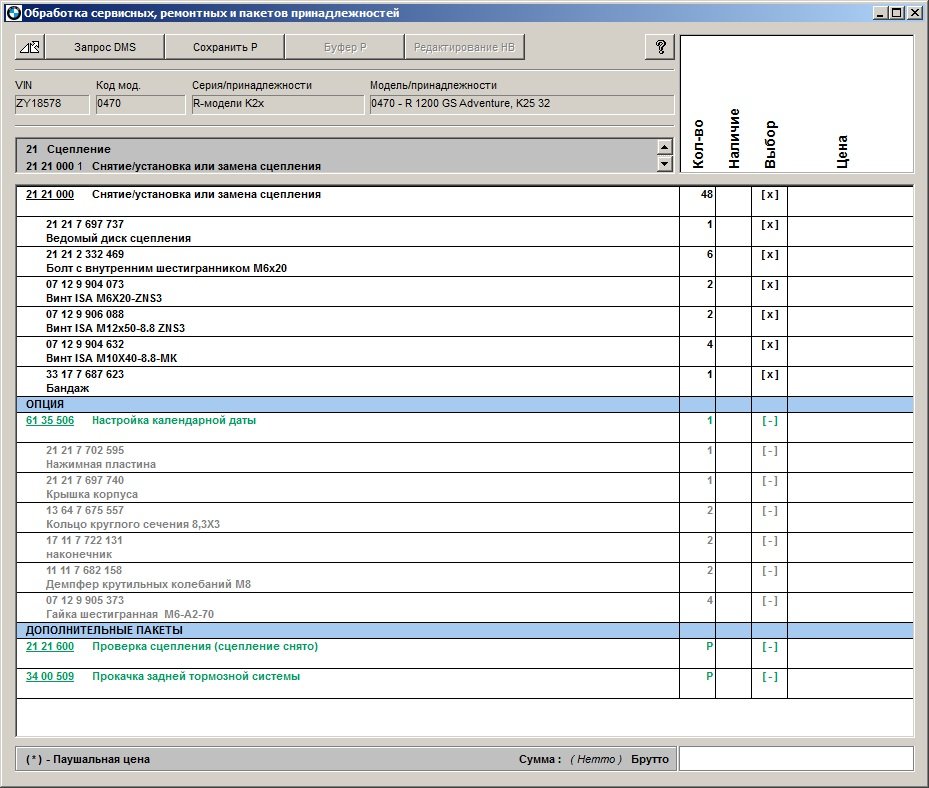Open package link 21 21 600

pos(50,647)
